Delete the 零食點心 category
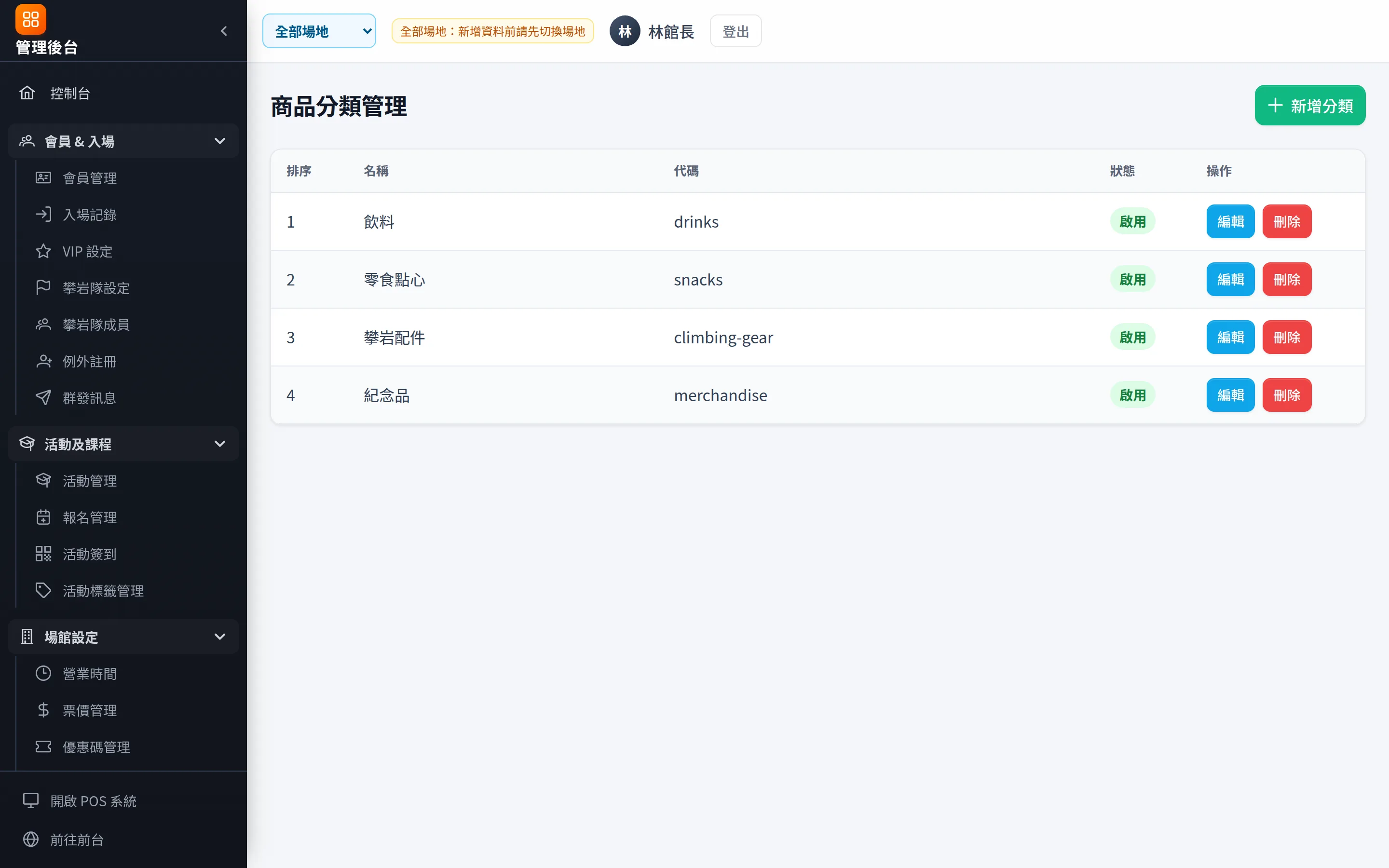Image resolution: width=1389 pixels, height=868 pixels. 1287,280
